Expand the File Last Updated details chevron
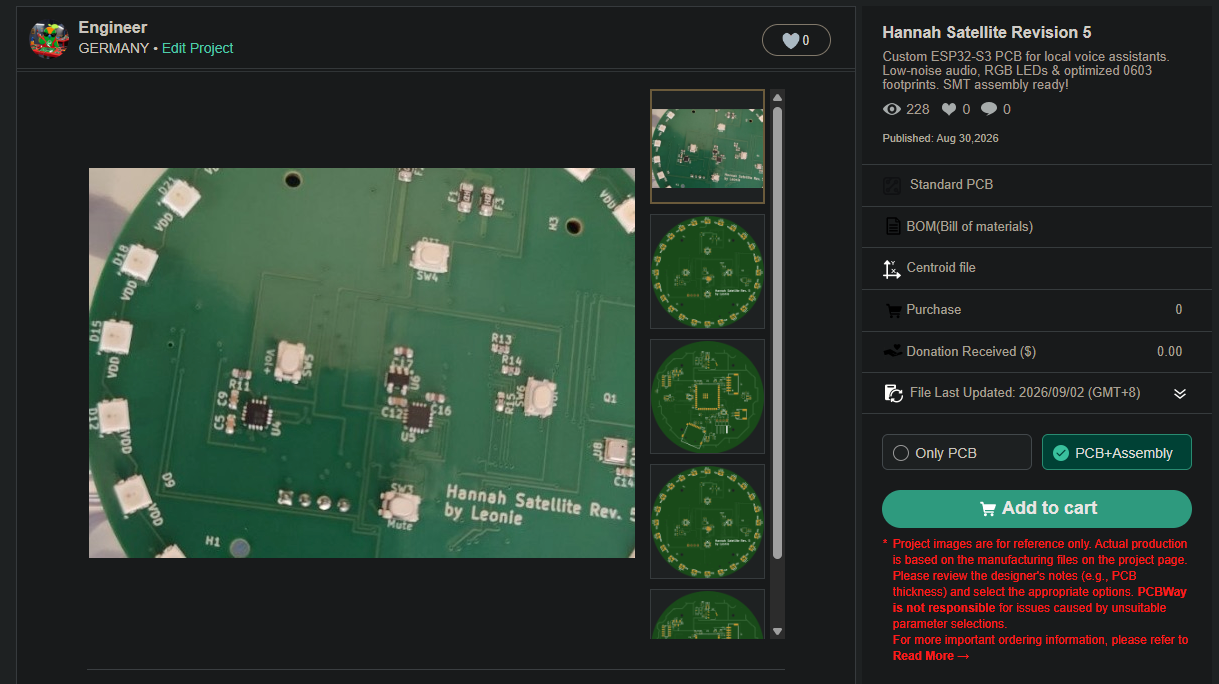 pyautogui.click(x=1180, y=394)
